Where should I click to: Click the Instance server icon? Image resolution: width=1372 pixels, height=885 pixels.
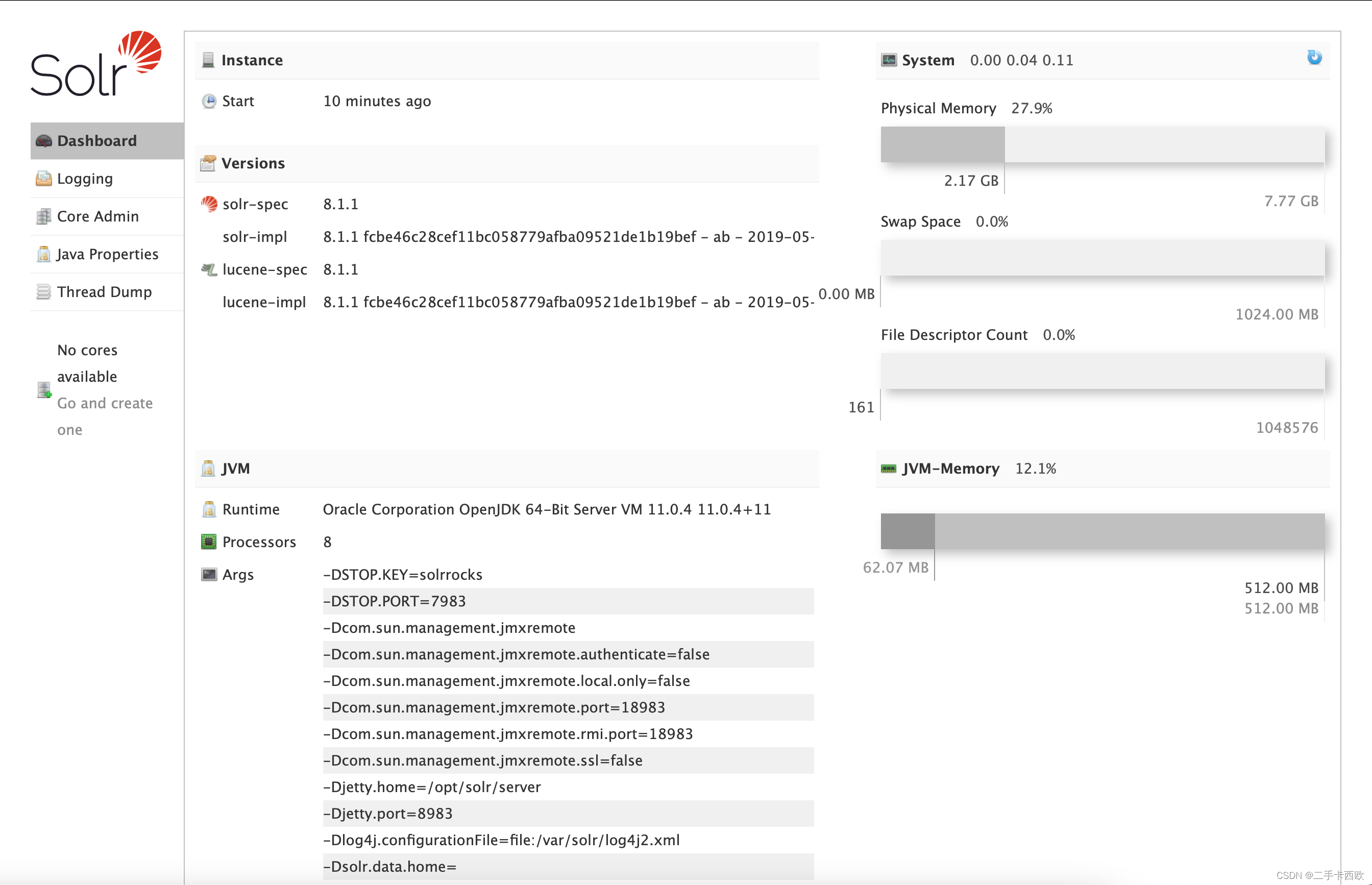(x=208, y=60)
